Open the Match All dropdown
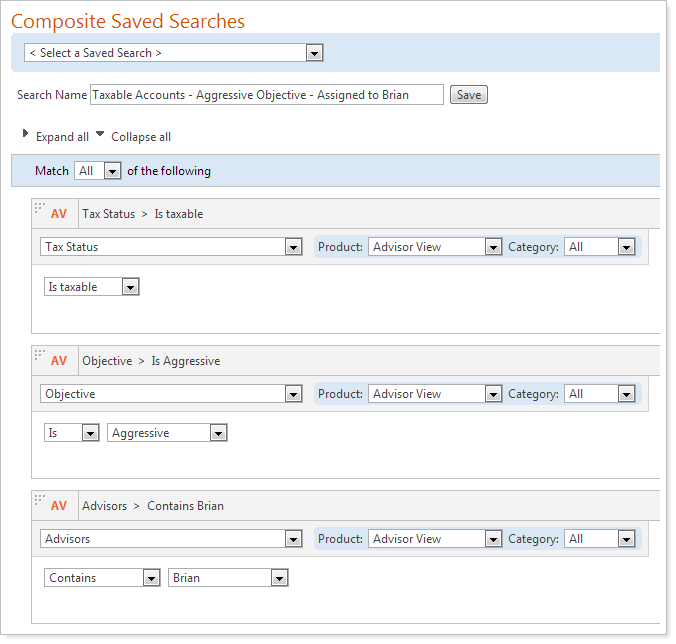 point(98,171)
